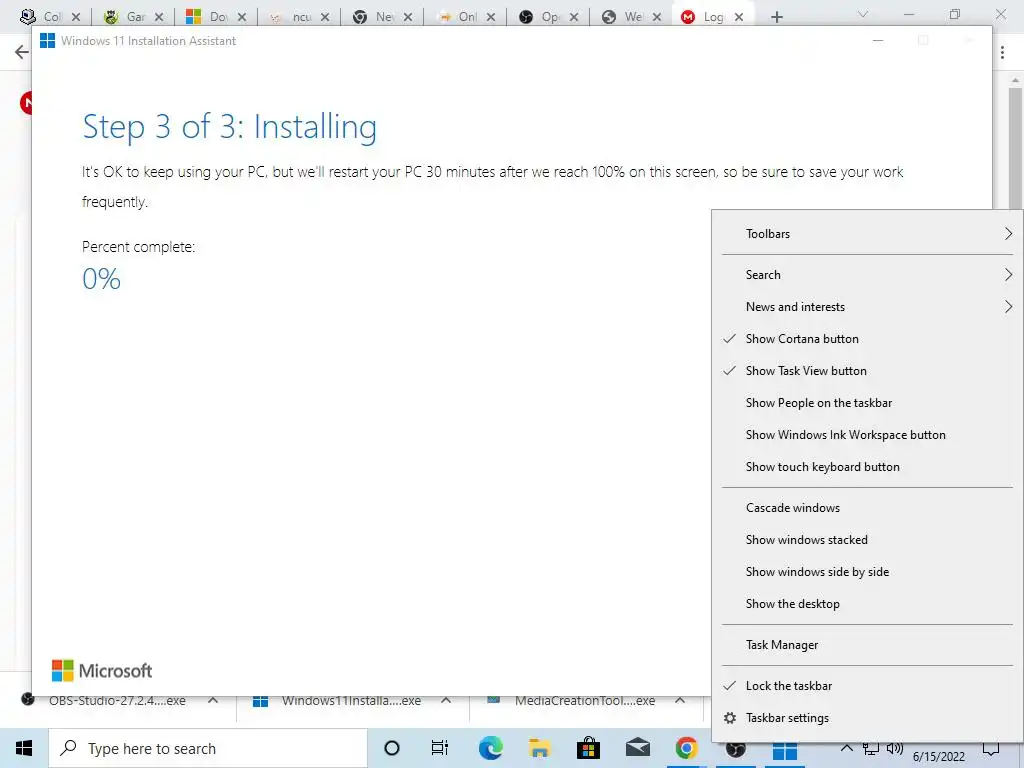Toggle Show Cortana button
Viewport: 1024px width, 768px height.
867,339
